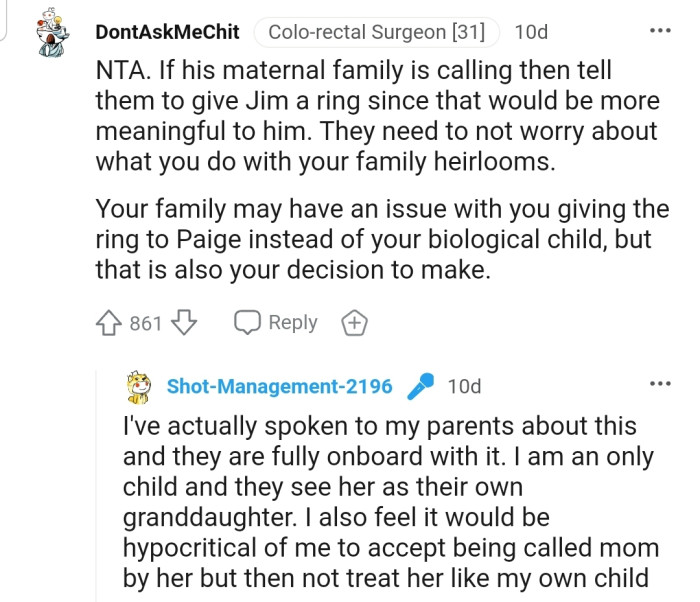Open the DontAskMeChit username link

pos(167,32)
